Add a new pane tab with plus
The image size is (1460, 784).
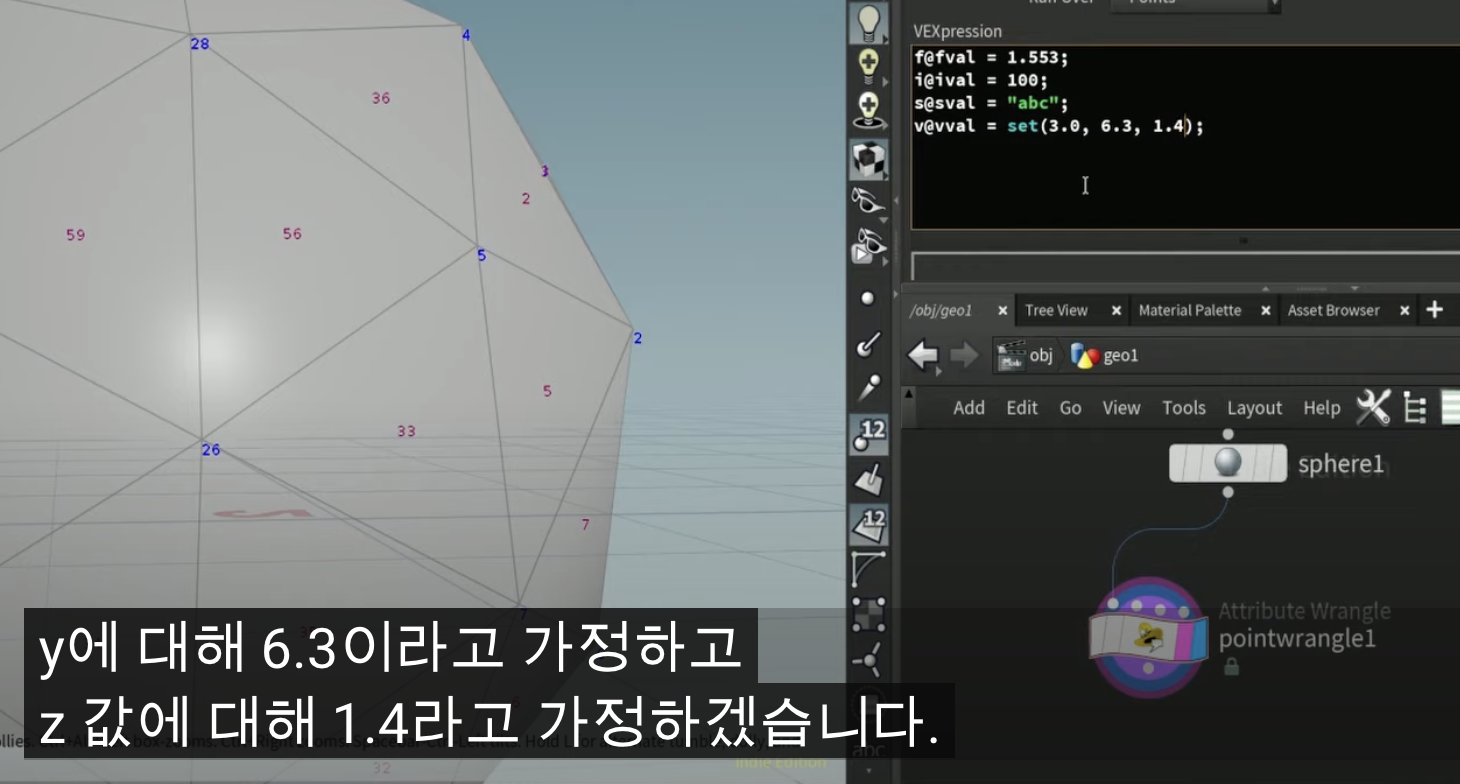click(1435, 310)
